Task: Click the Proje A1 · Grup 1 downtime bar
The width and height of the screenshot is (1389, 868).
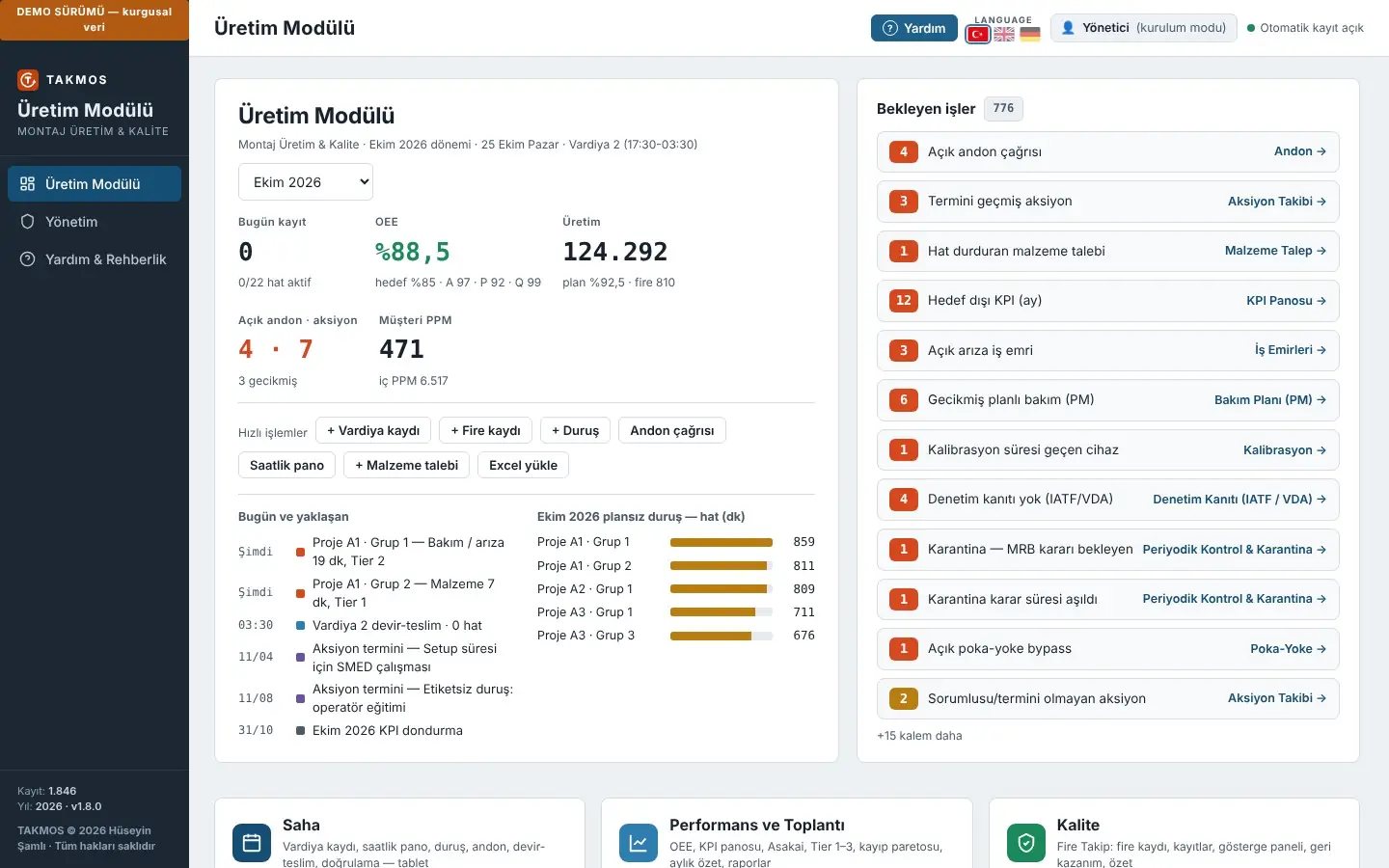Action: [x=722, y=542]
